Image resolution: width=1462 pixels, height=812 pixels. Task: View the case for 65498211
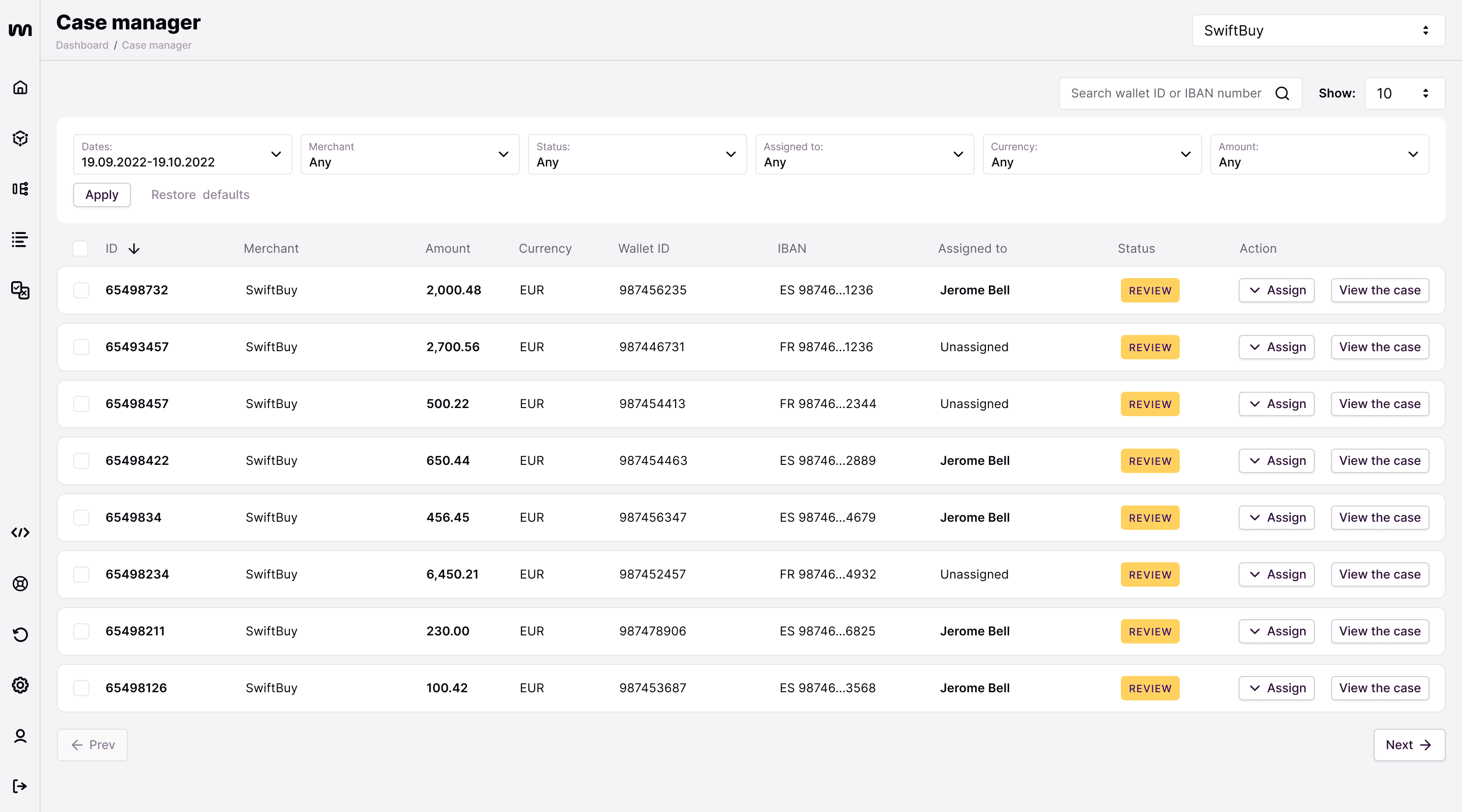point(1379,631)
